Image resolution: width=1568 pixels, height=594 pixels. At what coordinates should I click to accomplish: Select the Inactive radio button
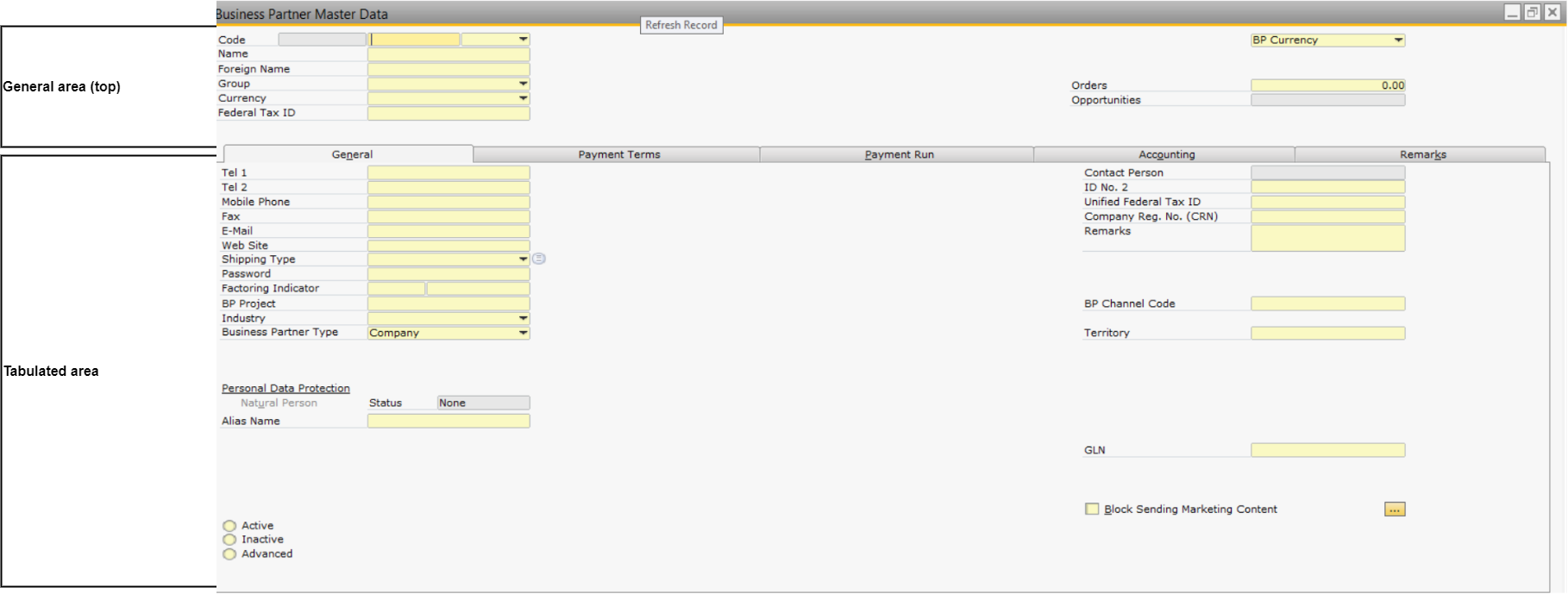(229, 540)
